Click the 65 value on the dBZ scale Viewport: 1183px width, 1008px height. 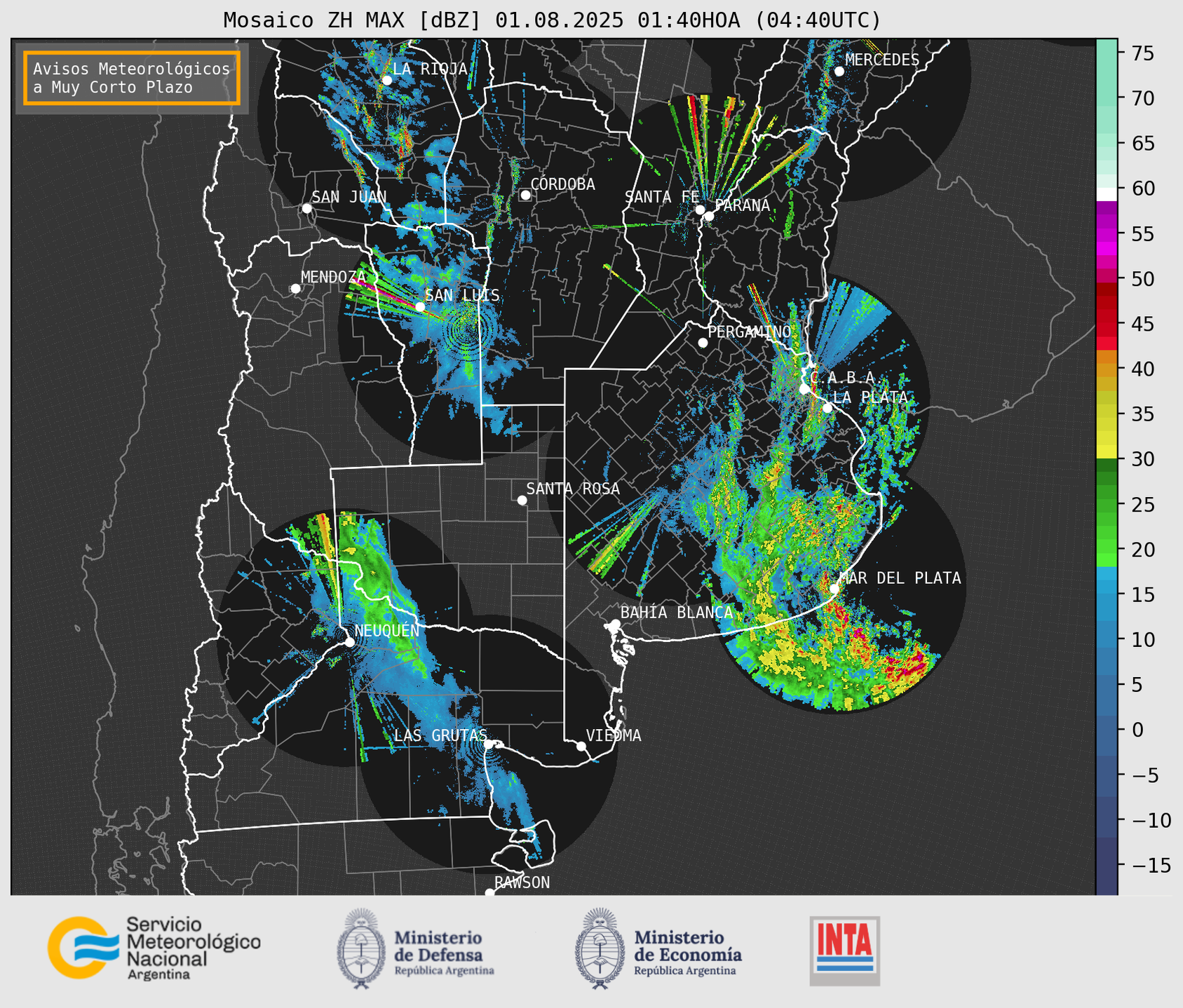(x=1144, y=144)
